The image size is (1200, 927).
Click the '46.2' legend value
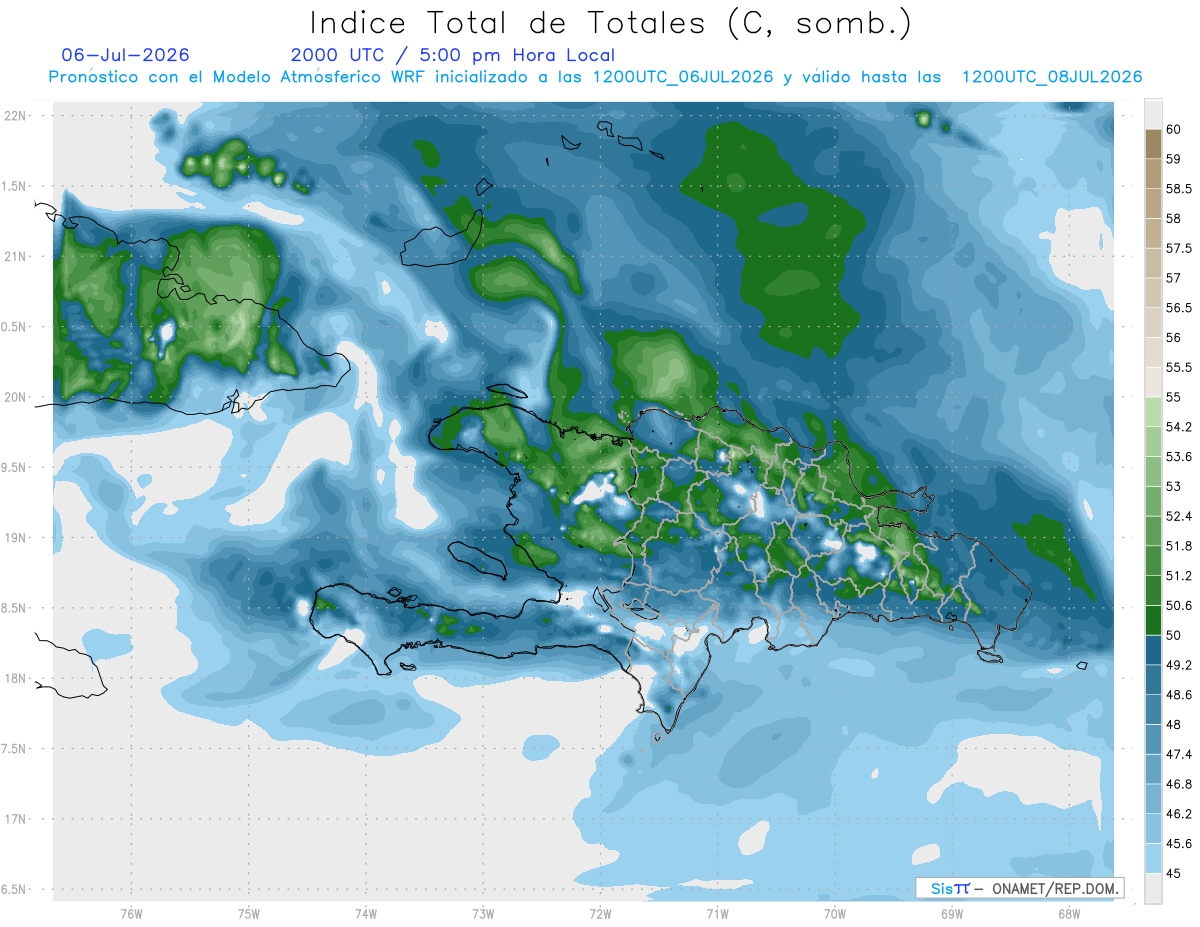click(x=1180, y=815)
